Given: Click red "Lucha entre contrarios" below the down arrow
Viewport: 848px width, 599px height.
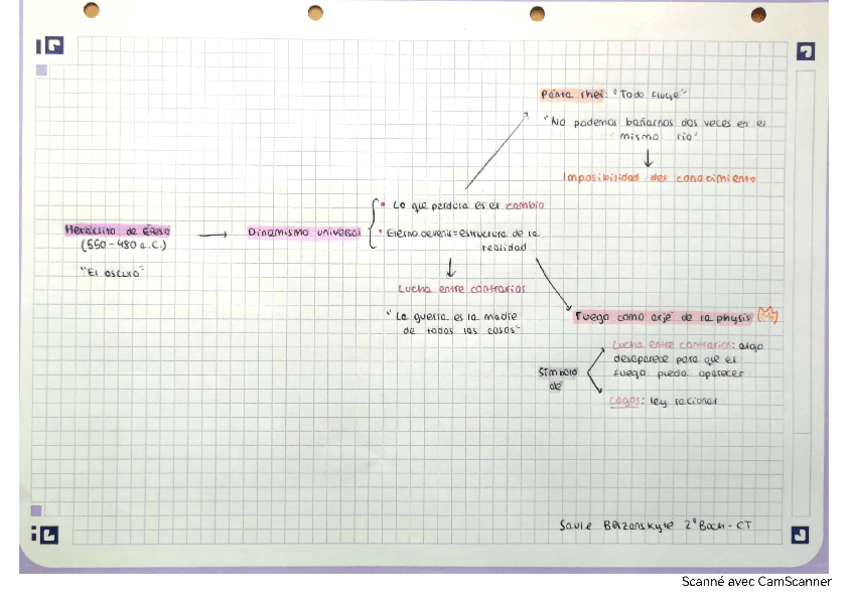Looking at the screenshot, I should (461, 289).
